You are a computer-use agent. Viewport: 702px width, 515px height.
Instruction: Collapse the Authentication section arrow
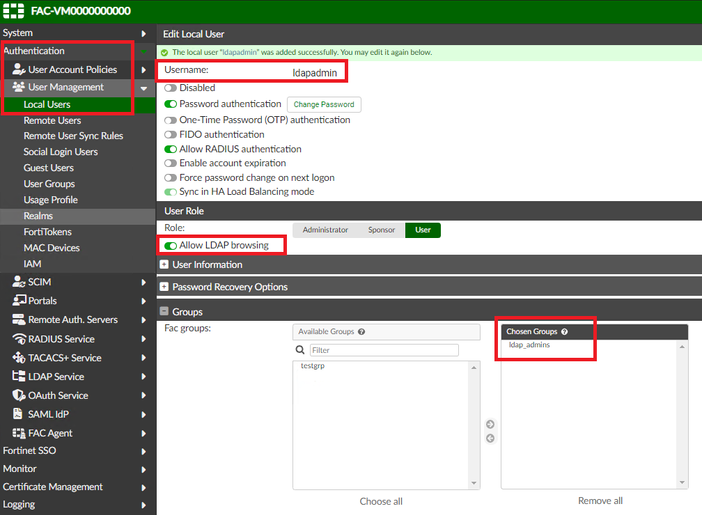tap(144, 52)
